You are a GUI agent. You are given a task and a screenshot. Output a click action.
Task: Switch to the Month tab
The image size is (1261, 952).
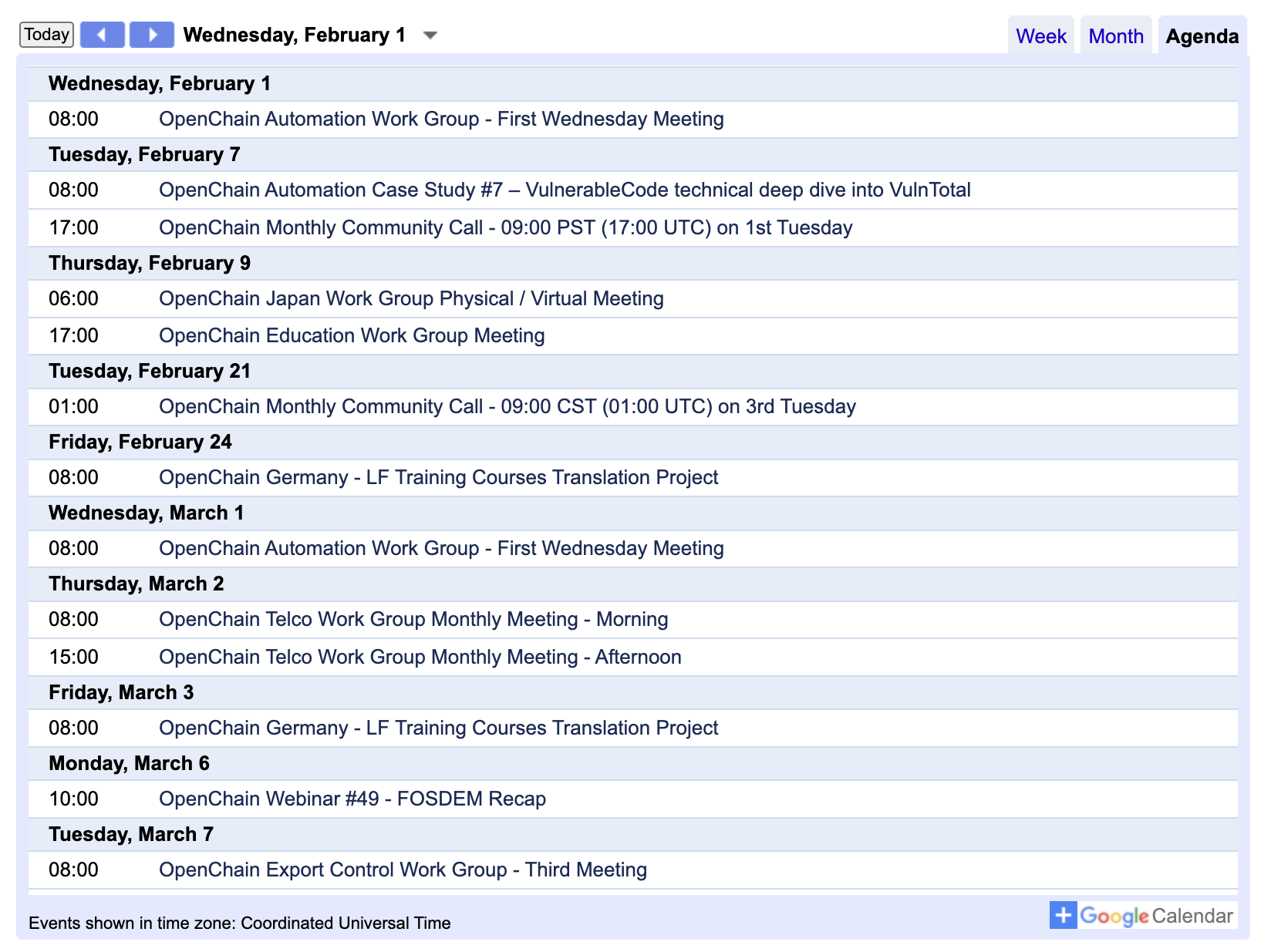[1115, 36]
